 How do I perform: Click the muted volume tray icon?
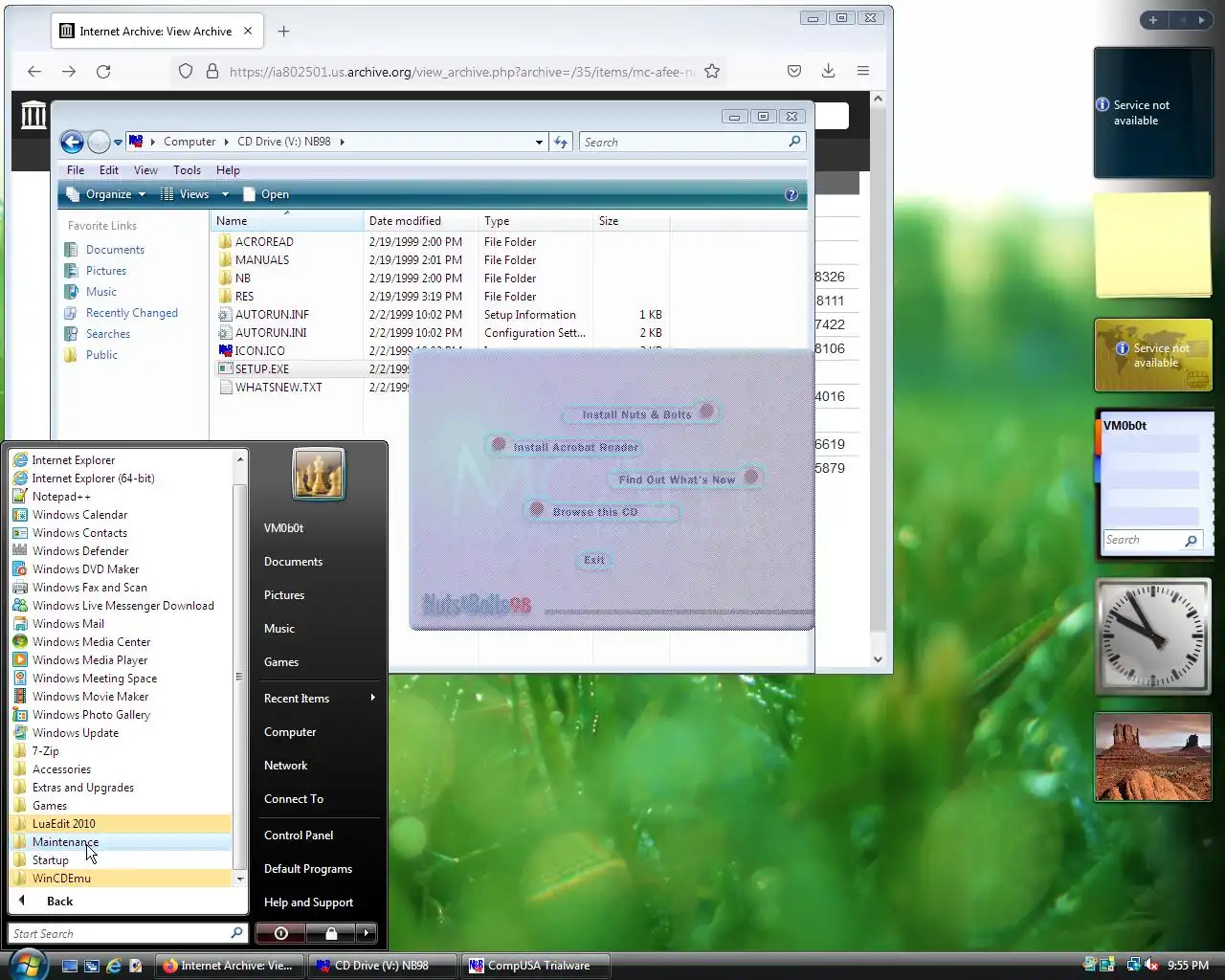click(1151, 965)
